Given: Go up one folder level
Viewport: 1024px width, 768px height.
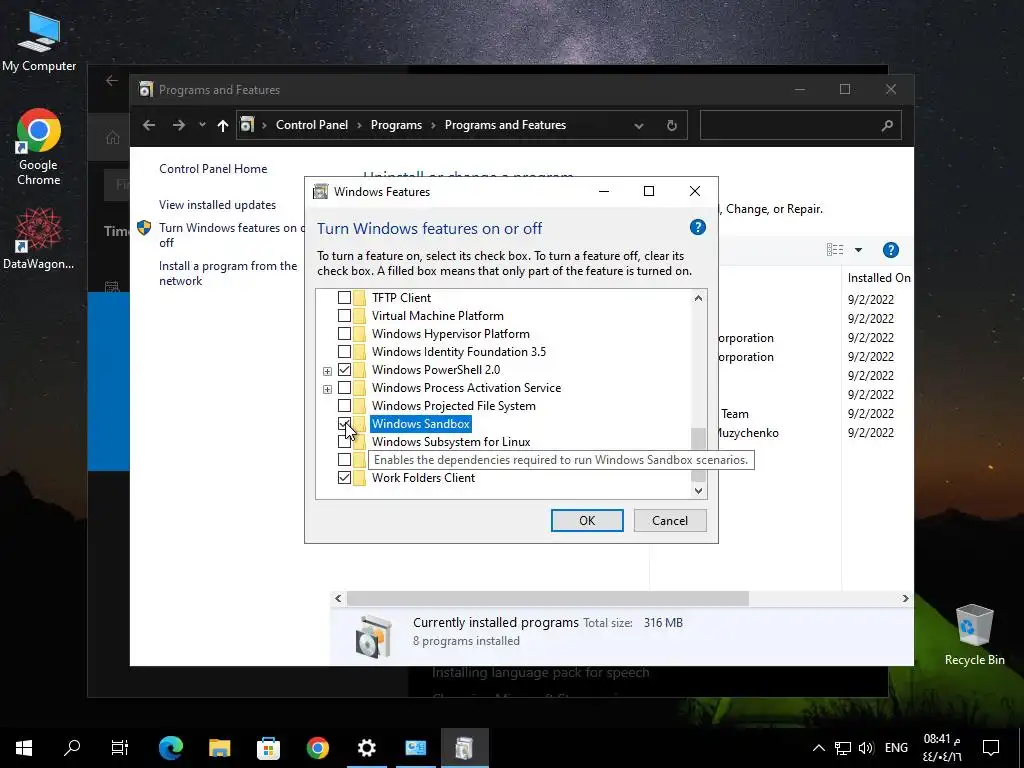Looking at the screenshot, I should coord(223,125).
